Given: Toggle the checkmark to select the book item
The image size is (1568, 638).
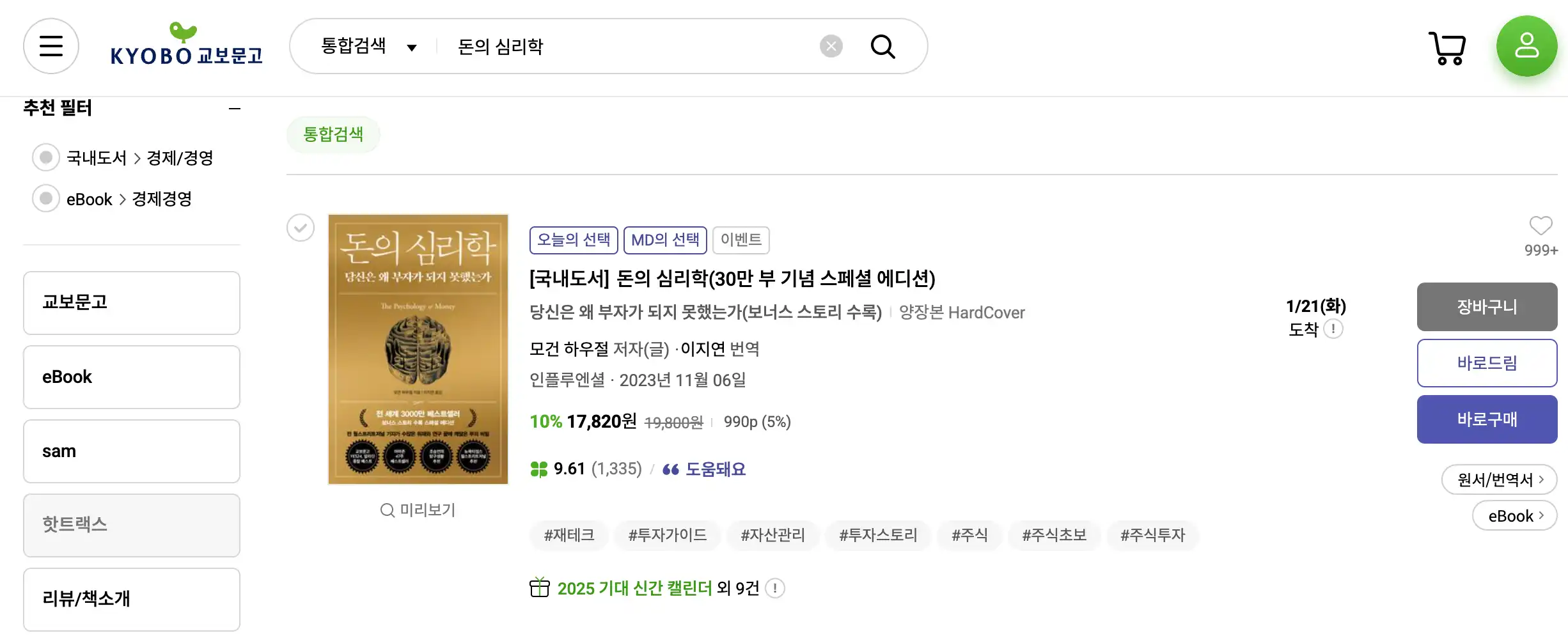Looking at the screenshot, I should (300, 228).
